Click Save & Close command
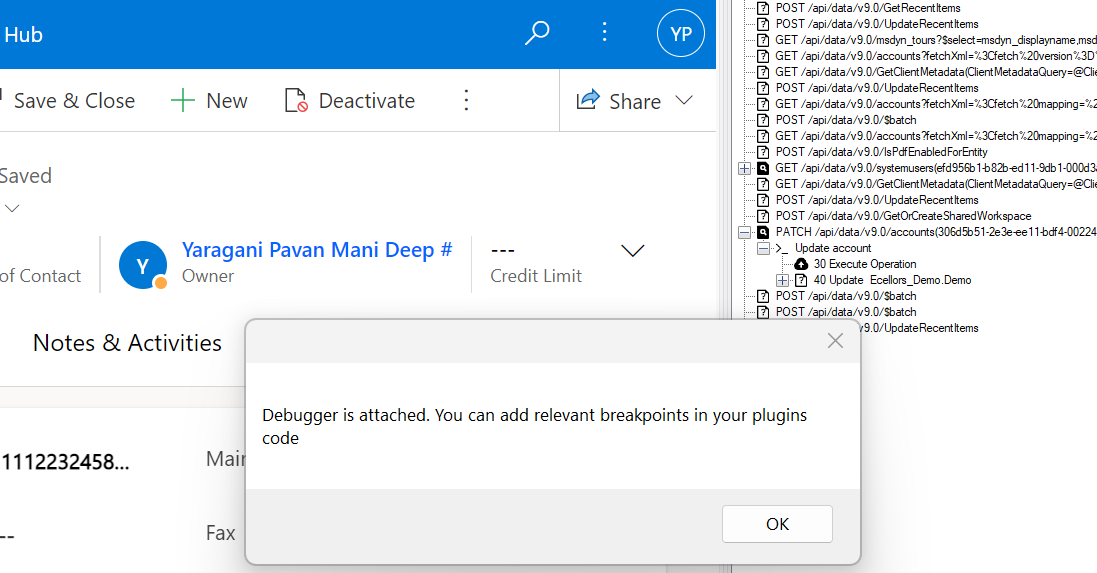Image resolution: width=1097 pixels, height=573 pixels. tap(73, 101)
